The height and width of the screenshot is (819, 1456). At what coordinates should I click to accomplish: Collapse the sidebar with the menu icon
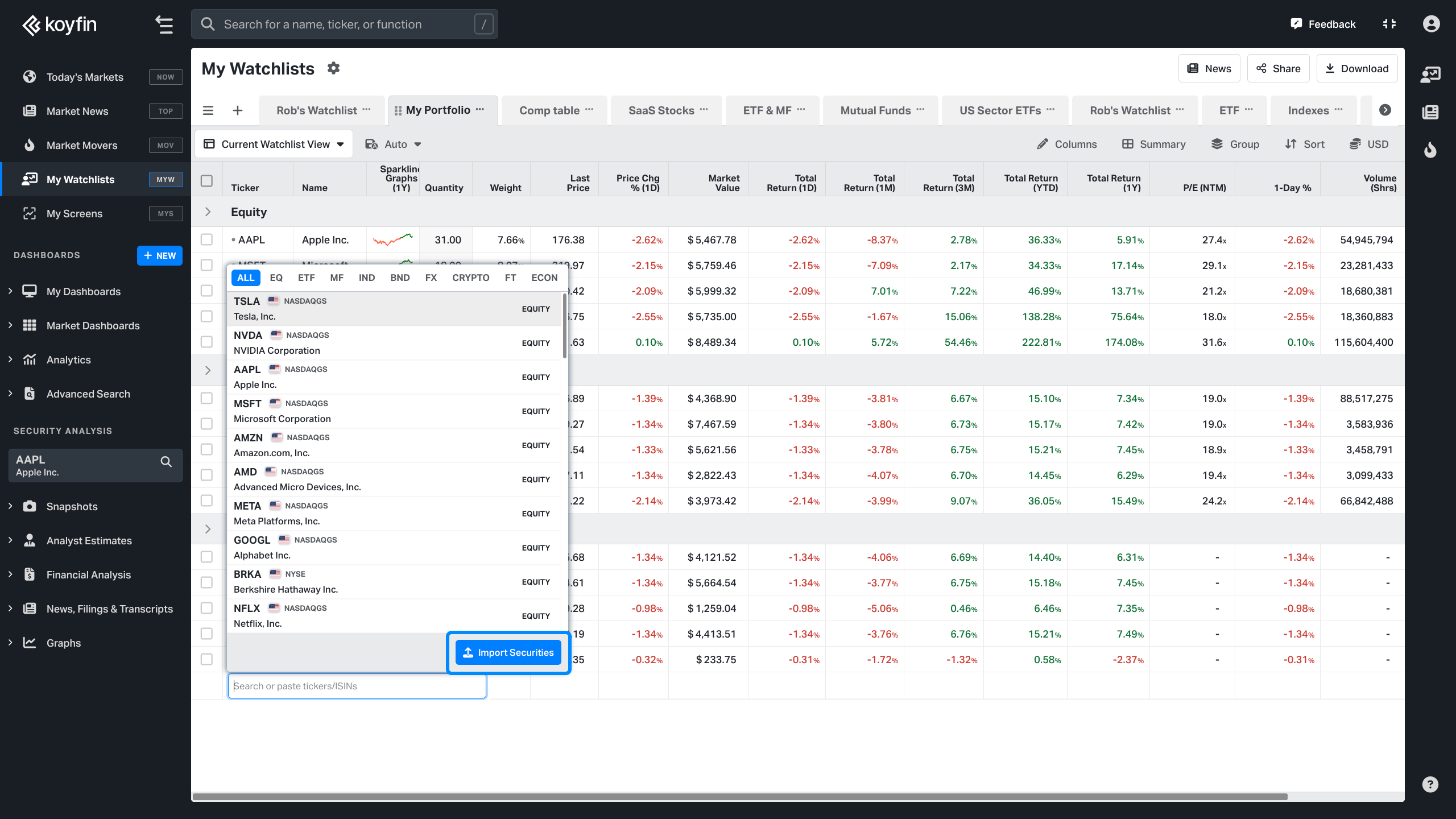click(164, 24)
